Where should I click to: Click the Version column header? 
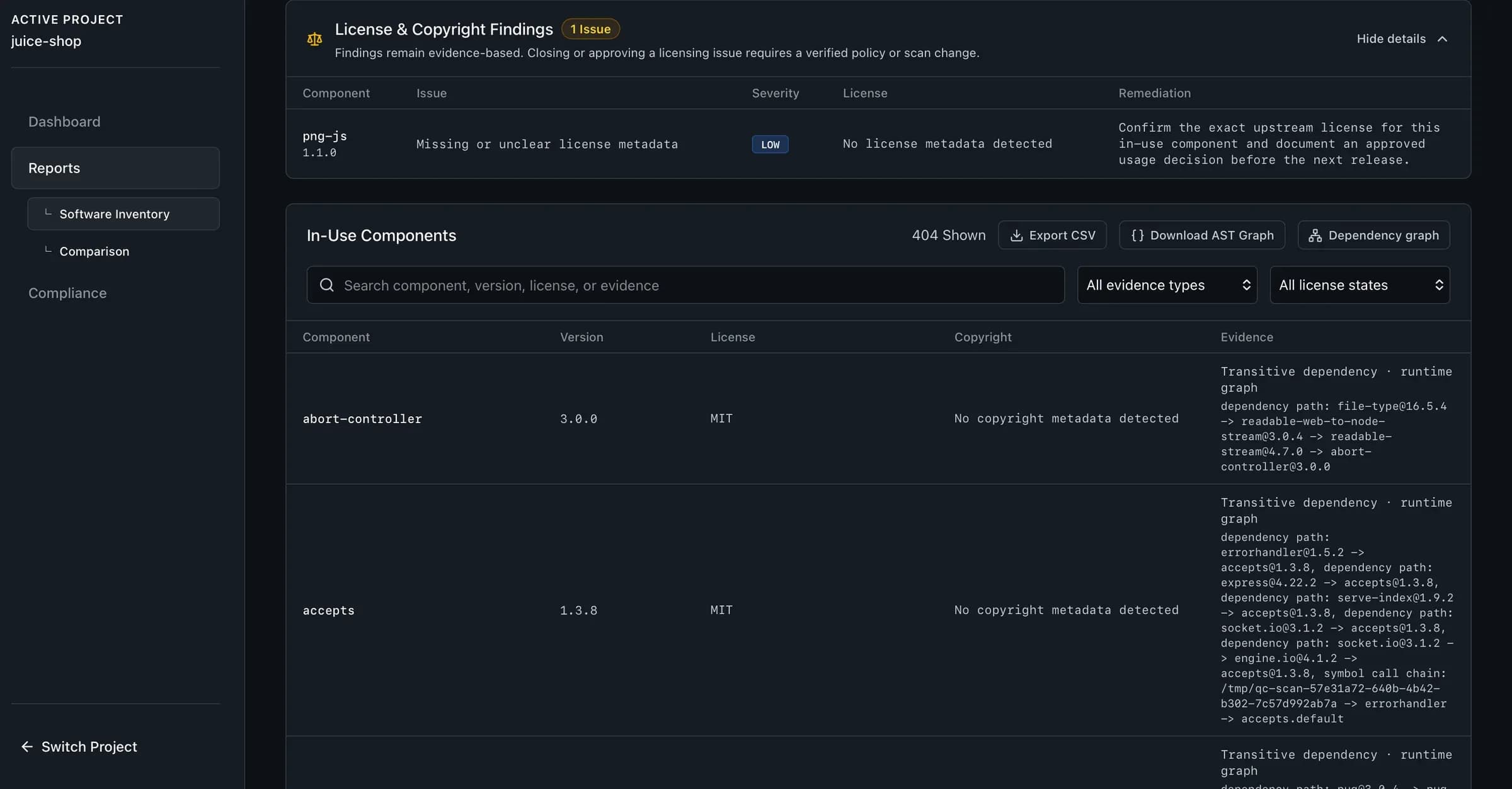coord(581,338)
